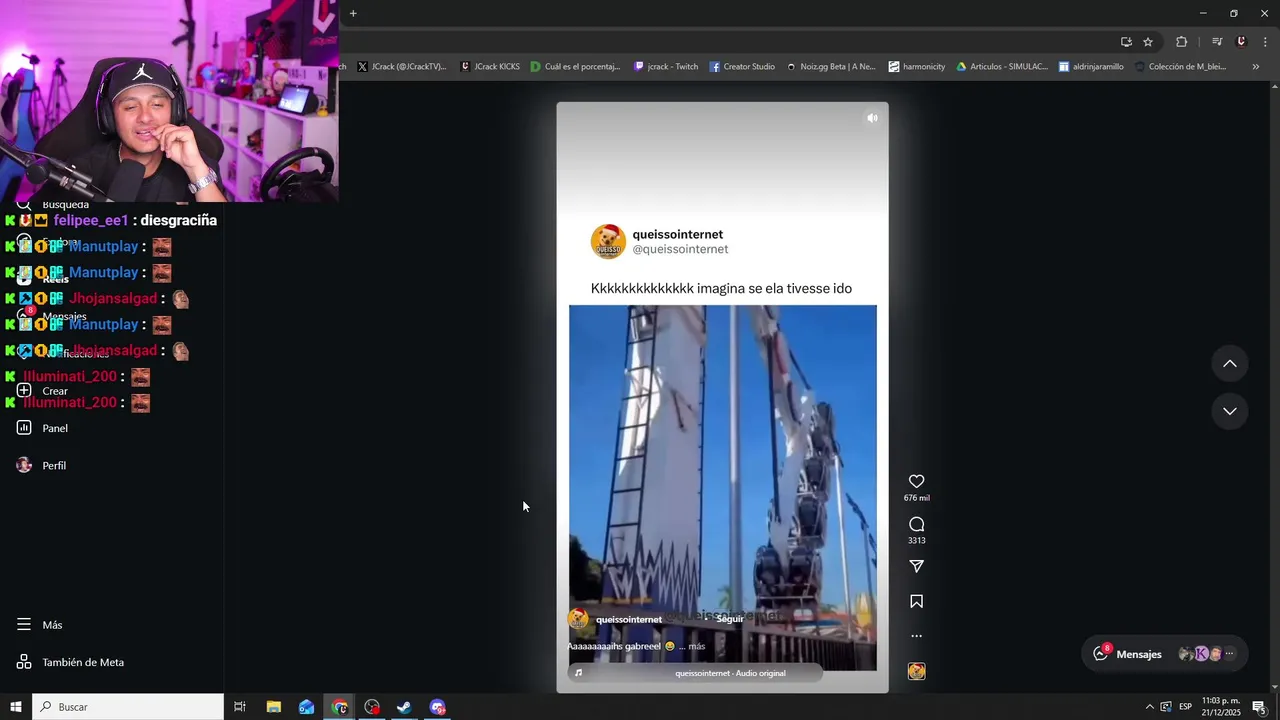Open the browser extensions puzzle icon
The image size is (1280, 720).
(1181, 42)
